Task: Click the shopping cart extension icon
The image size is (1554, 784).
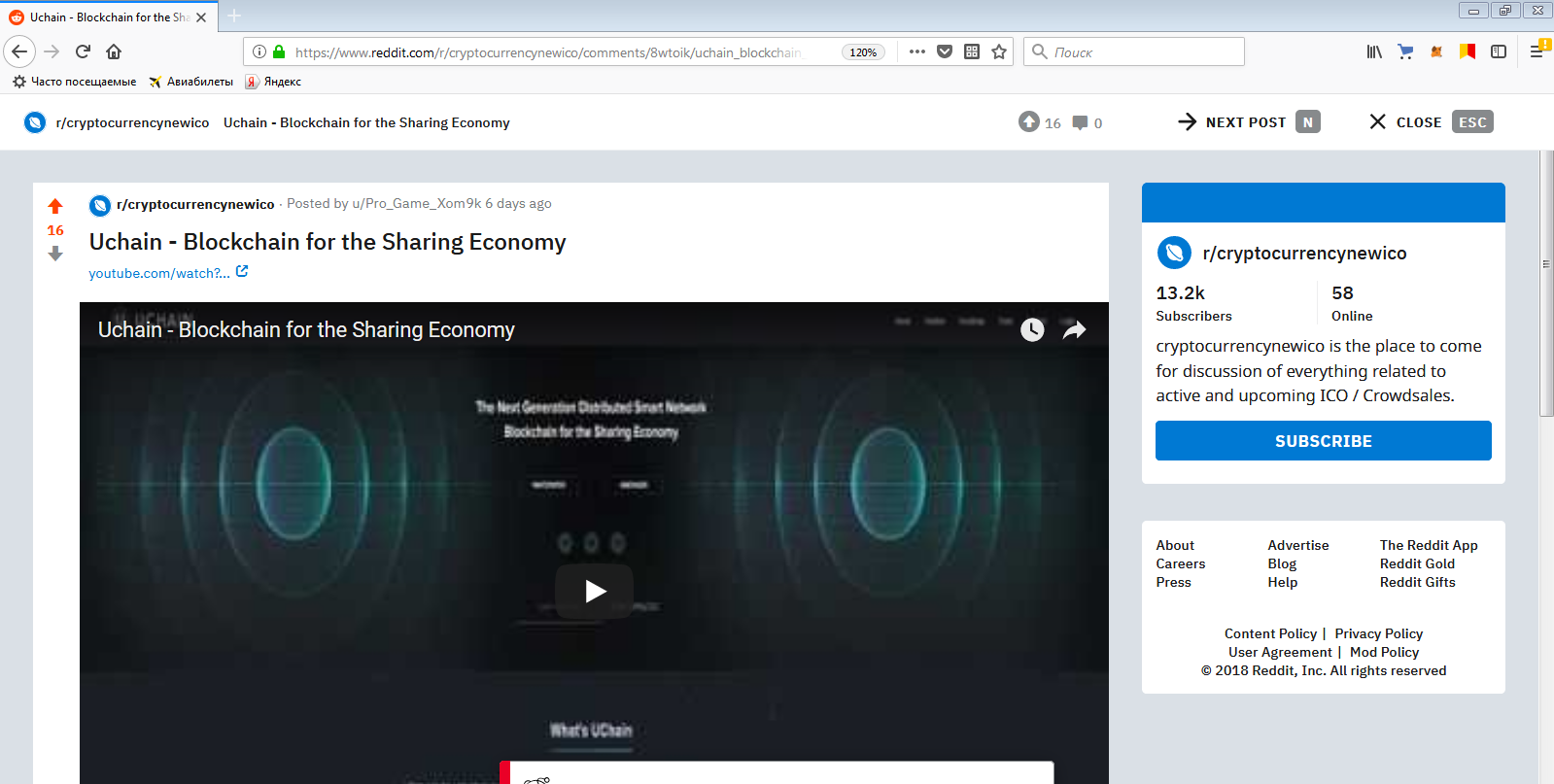Action: click(x=1405, y=51)
